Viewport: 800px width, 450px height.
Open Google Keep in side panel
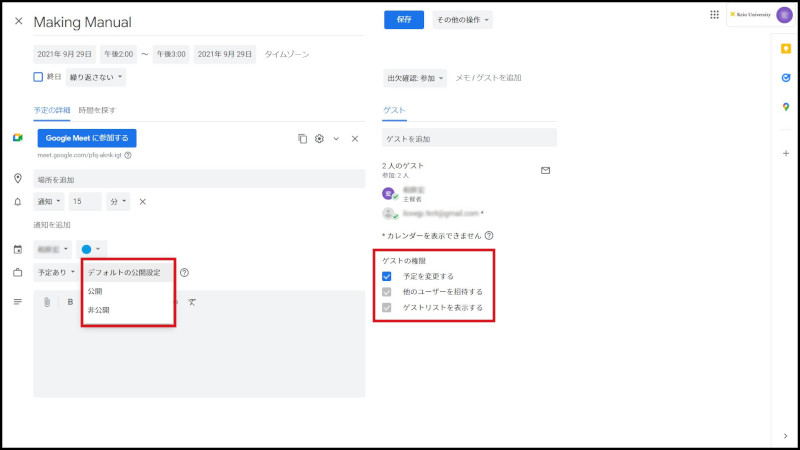click(786, 48)
